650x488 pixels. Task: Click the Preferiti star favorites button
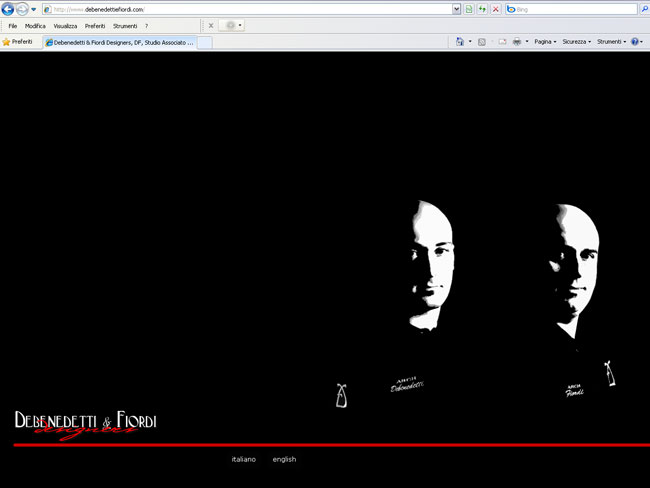17,42
